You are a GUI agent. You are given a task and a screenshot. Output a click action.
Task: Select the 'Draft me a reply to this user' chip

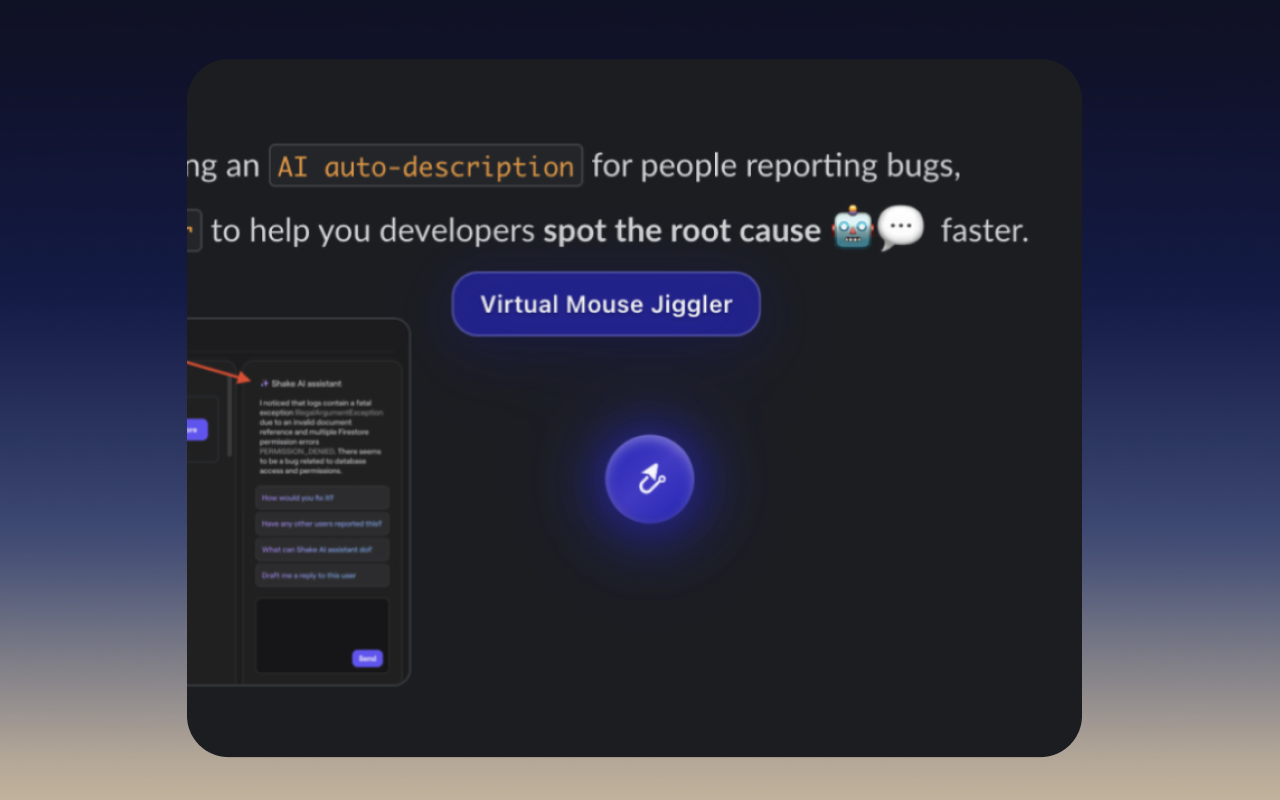(x=322, y=575)
